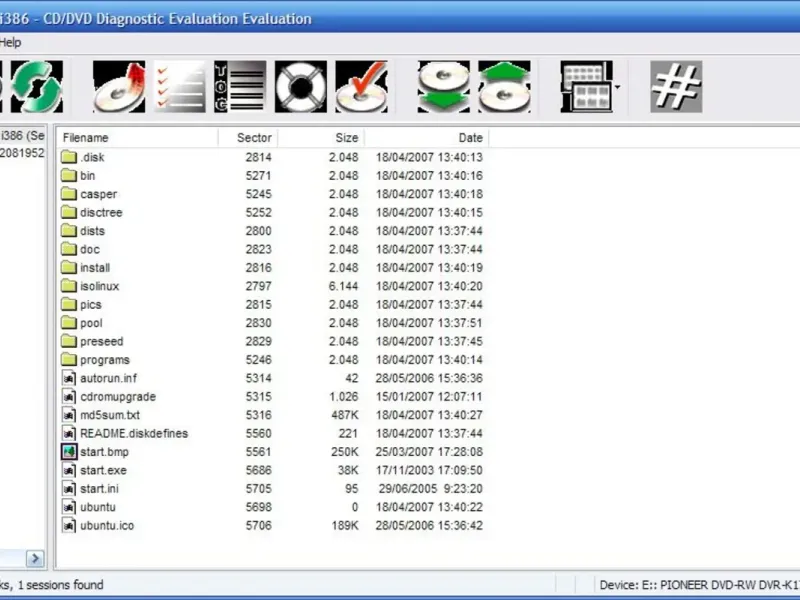Sort the list by Filename column header

pyautogui.click(x=137, y=138)
